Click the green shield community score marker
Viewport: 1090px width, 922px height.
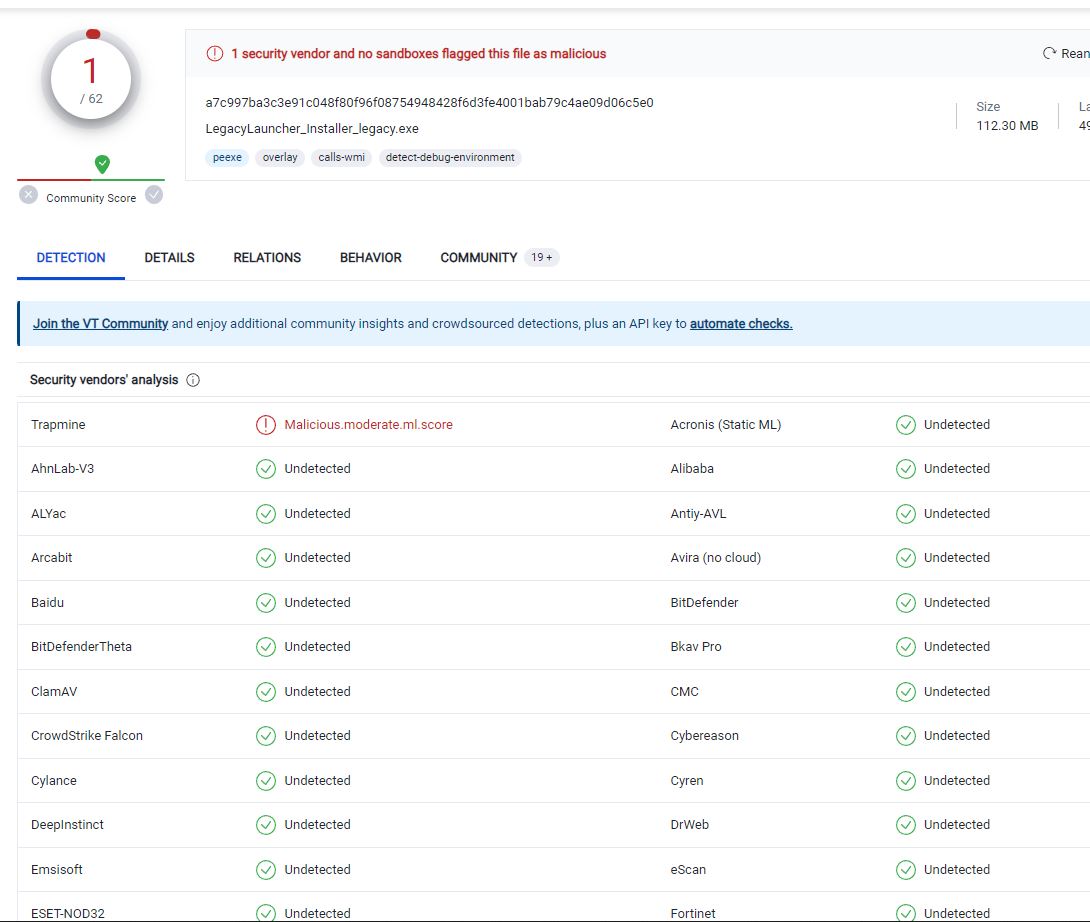[102, 164]
